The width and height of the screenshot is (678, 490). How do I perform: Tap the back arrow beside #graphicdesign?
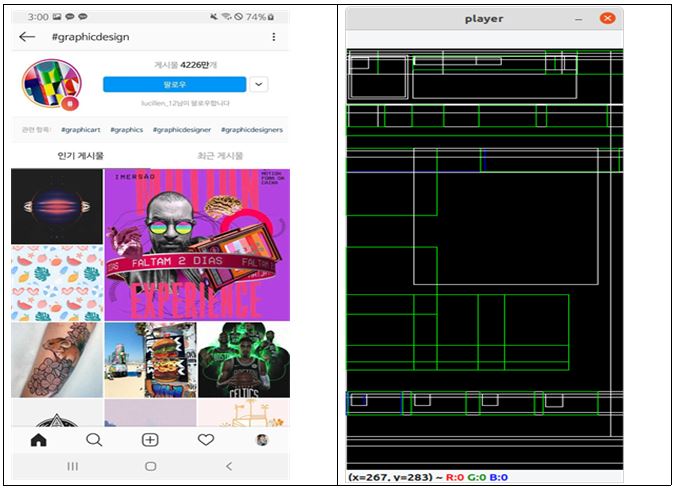coord(27,37)
